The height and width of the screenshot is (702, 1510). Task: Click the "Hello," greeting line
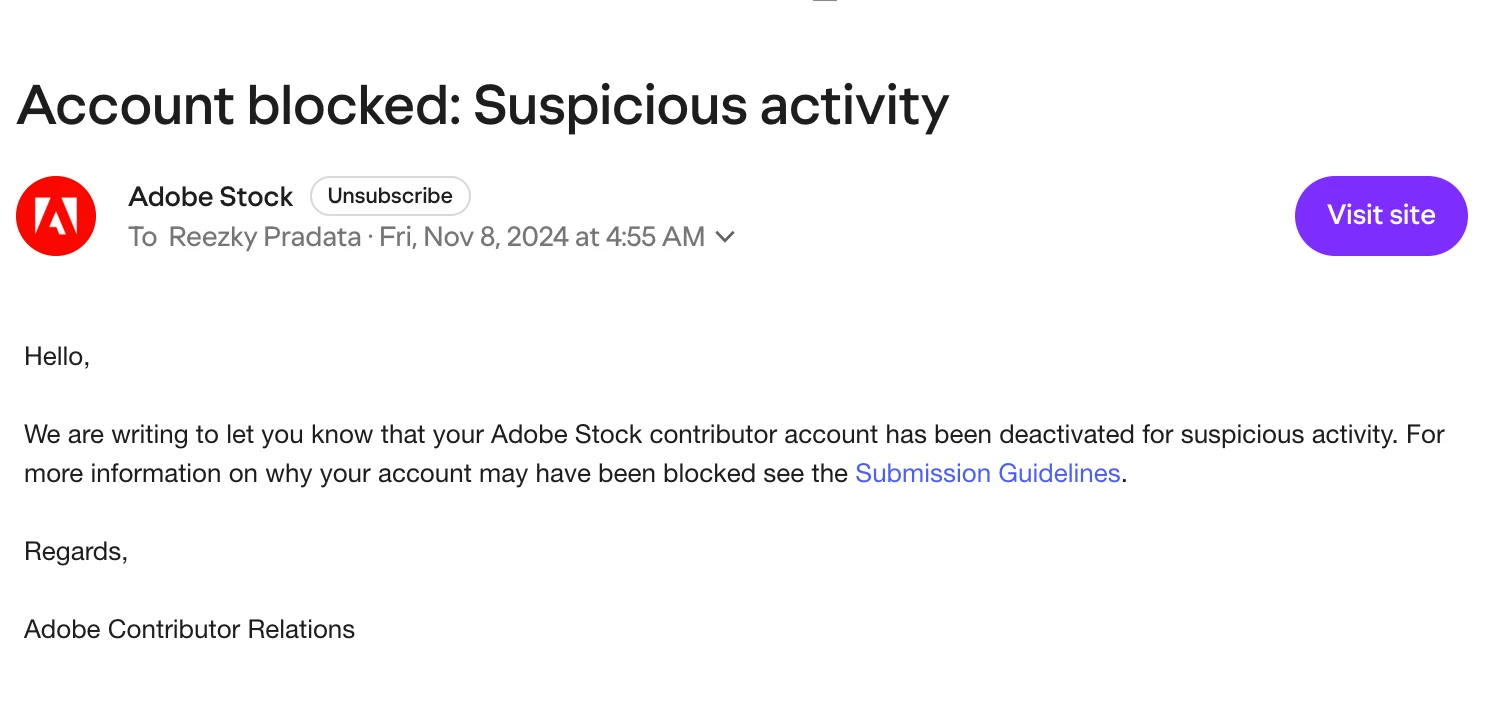click(57, 356)
